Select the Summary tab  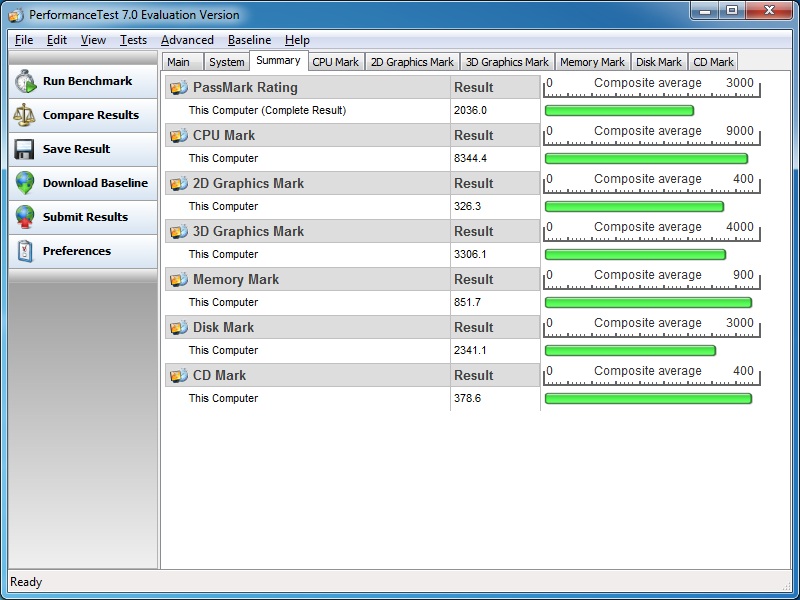[279, 61]
